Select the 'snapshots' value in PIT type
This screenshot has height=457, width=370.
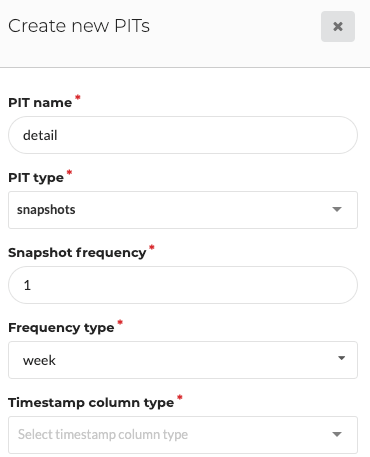(x=46, y=210)
